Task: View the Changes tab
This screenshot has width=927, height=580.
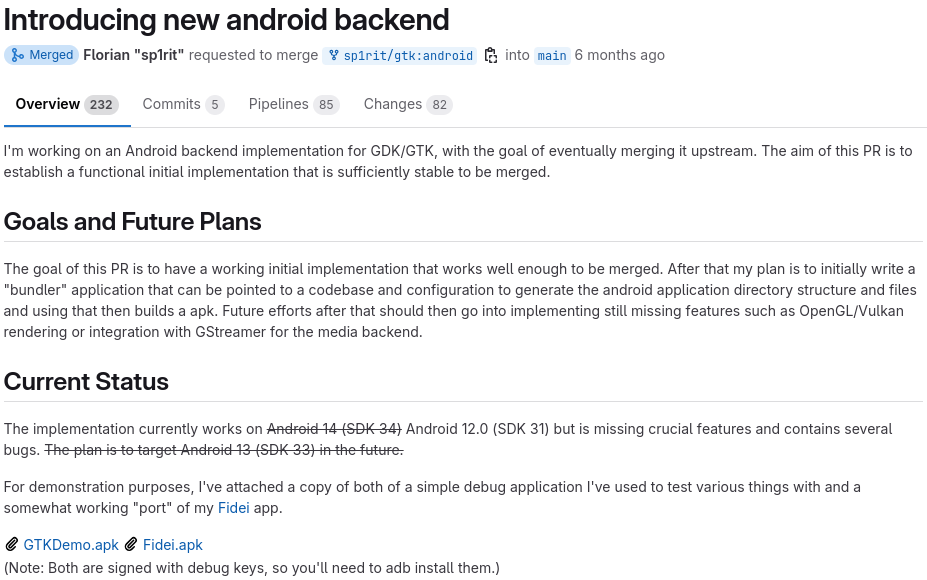Action: 392,104
